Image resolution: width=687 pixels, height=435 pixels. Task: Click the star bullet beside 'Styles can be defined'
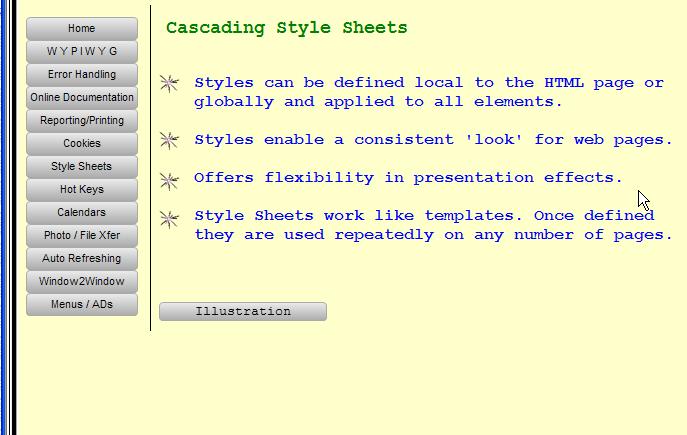point(170,84)
